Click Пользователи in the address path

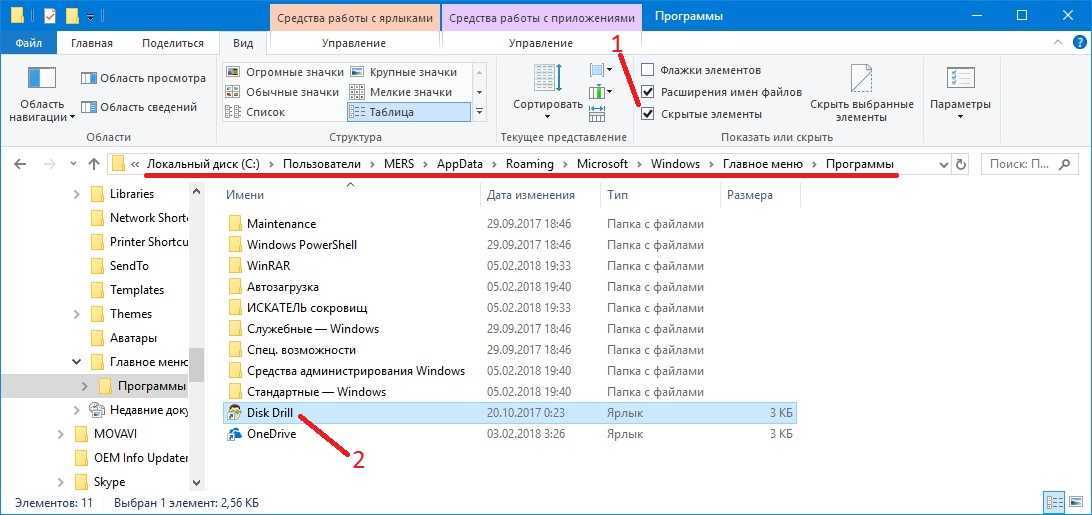[322, 164]
